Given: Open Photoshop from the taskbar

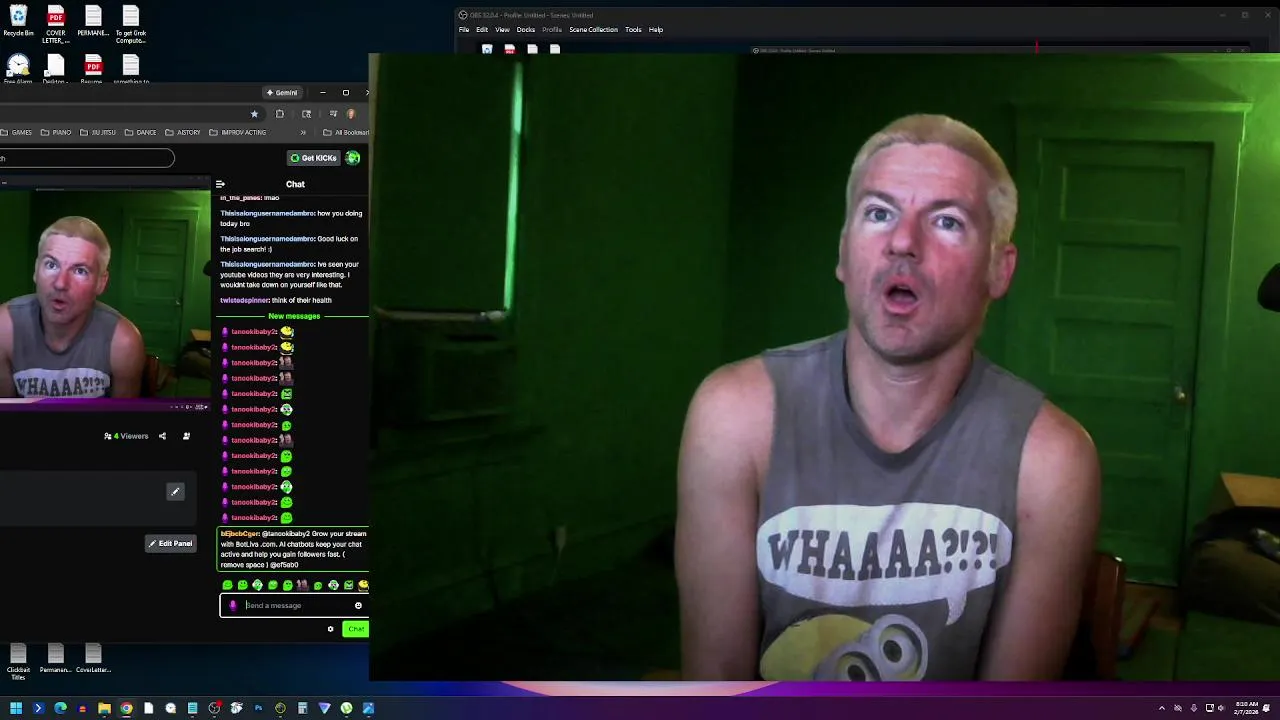Looking at the screenshot, I should (258, 708).
